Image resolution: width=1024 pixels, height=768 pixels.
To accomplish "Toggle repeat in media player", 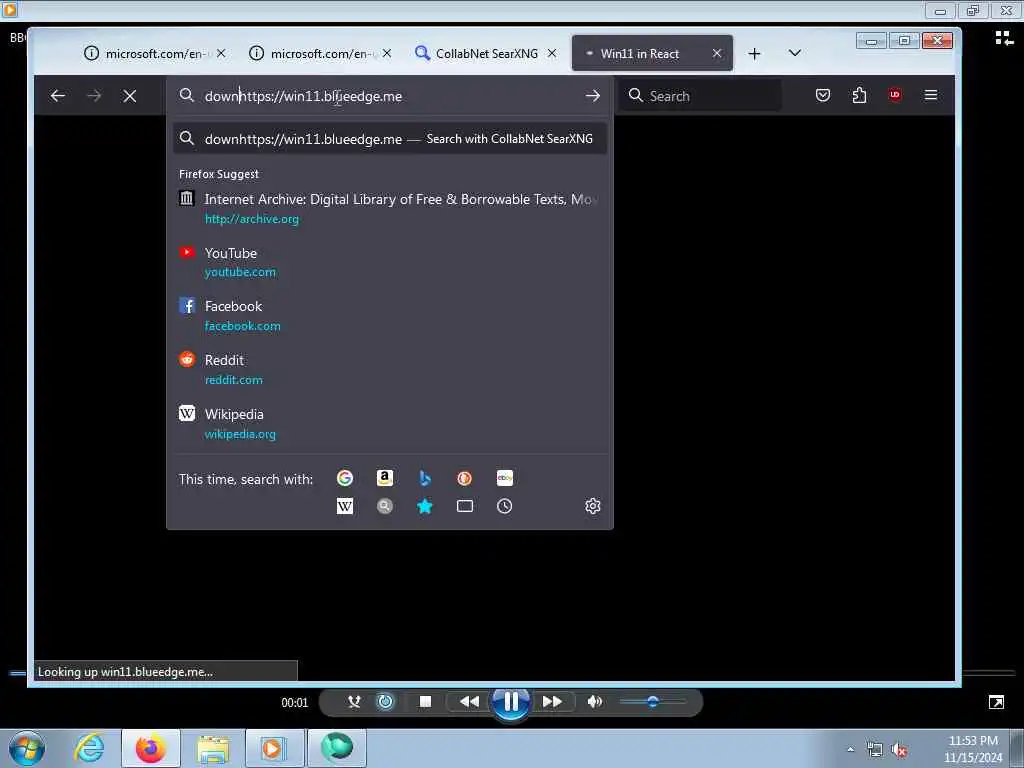I will [x=385, y=701].
